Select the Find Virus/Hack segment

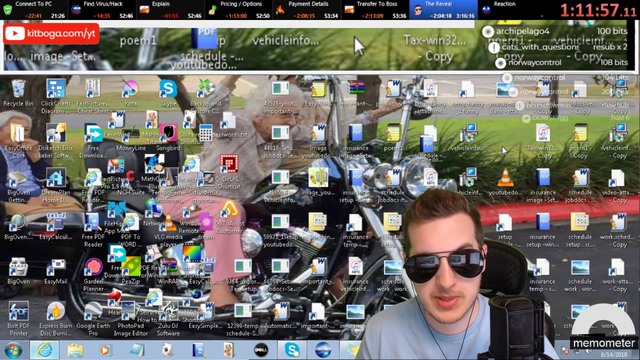tap(102, 10)
